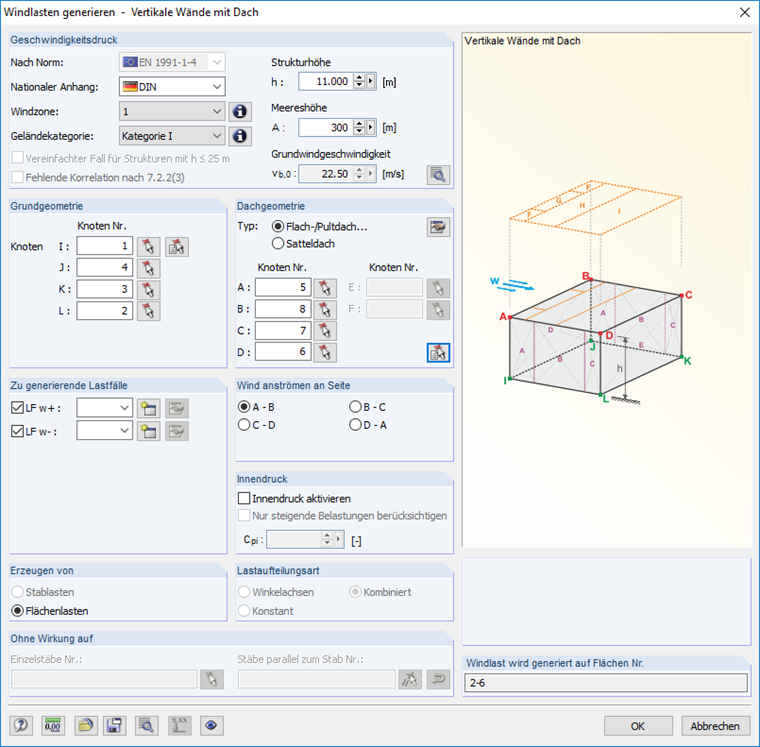Enable Innendruck aktivieren checkbox

tap(244, 498)
